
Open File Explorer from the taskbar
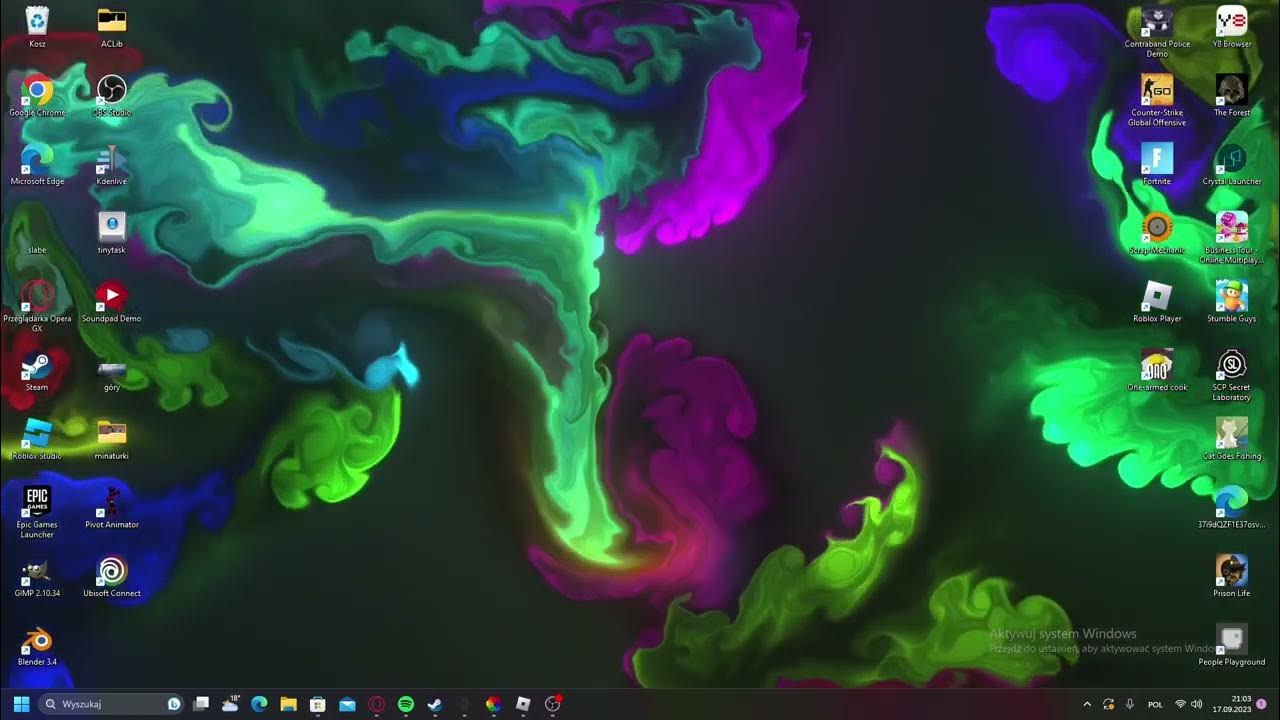click(x=288, y=704)
